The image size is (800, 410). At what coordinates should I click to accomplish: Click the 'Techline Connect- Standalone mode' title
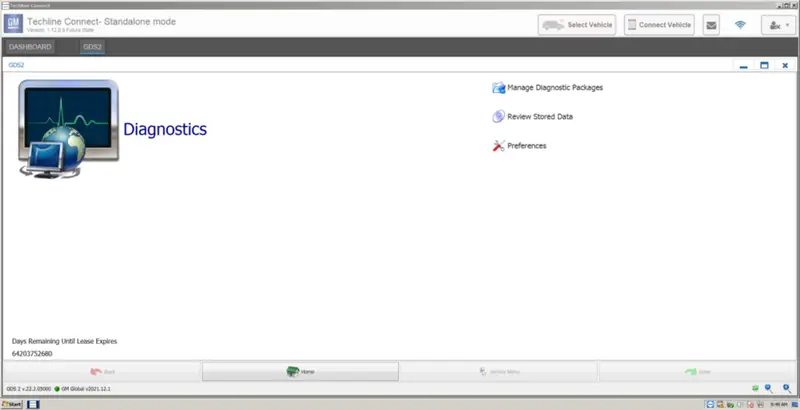[x=102, y=21]
